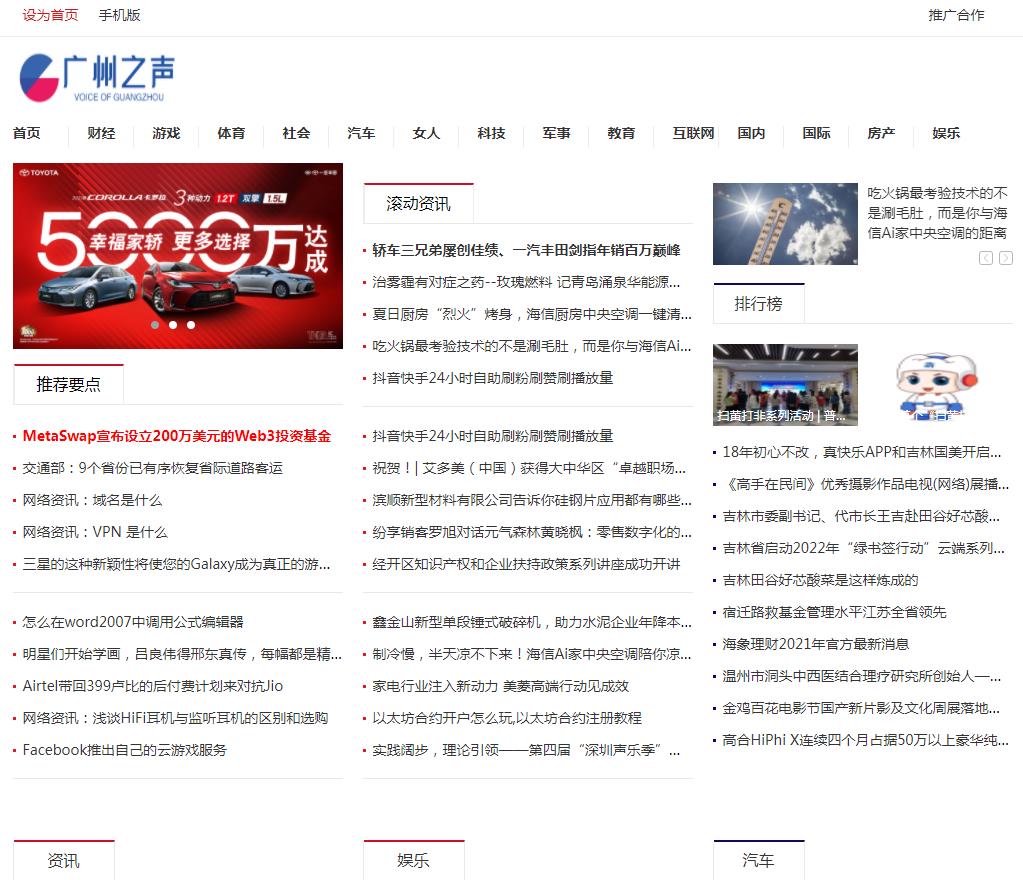Go to the 国际 section

816,133
